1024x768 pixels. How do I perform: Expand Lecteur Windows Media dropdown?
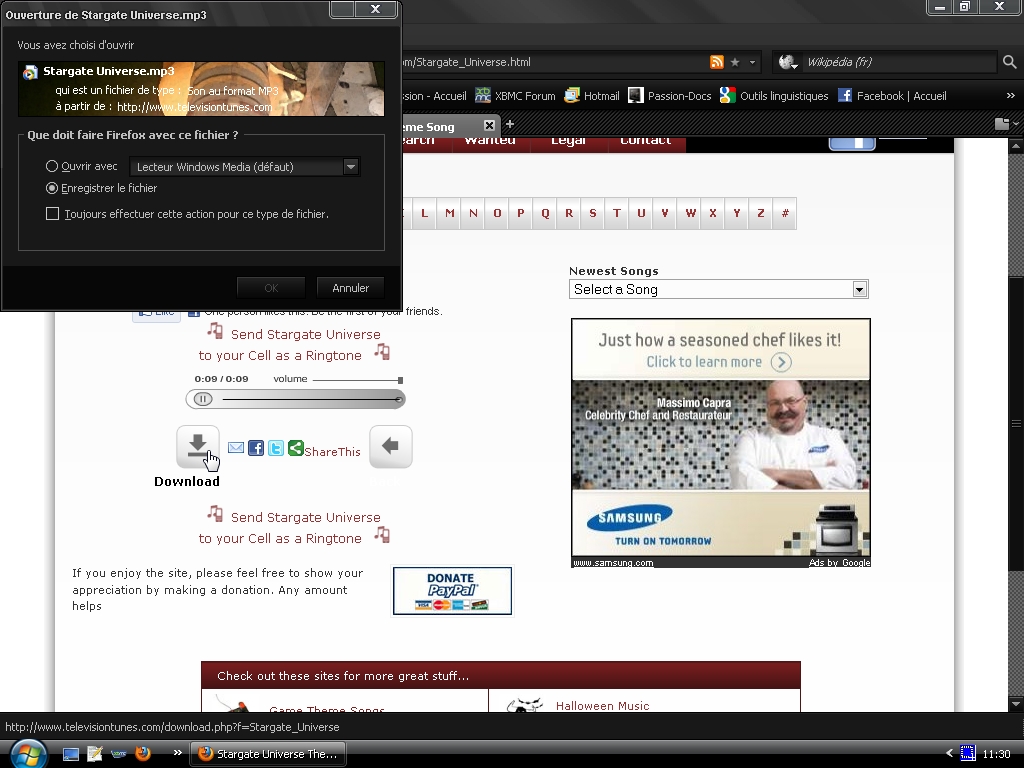tap(351, 167)
